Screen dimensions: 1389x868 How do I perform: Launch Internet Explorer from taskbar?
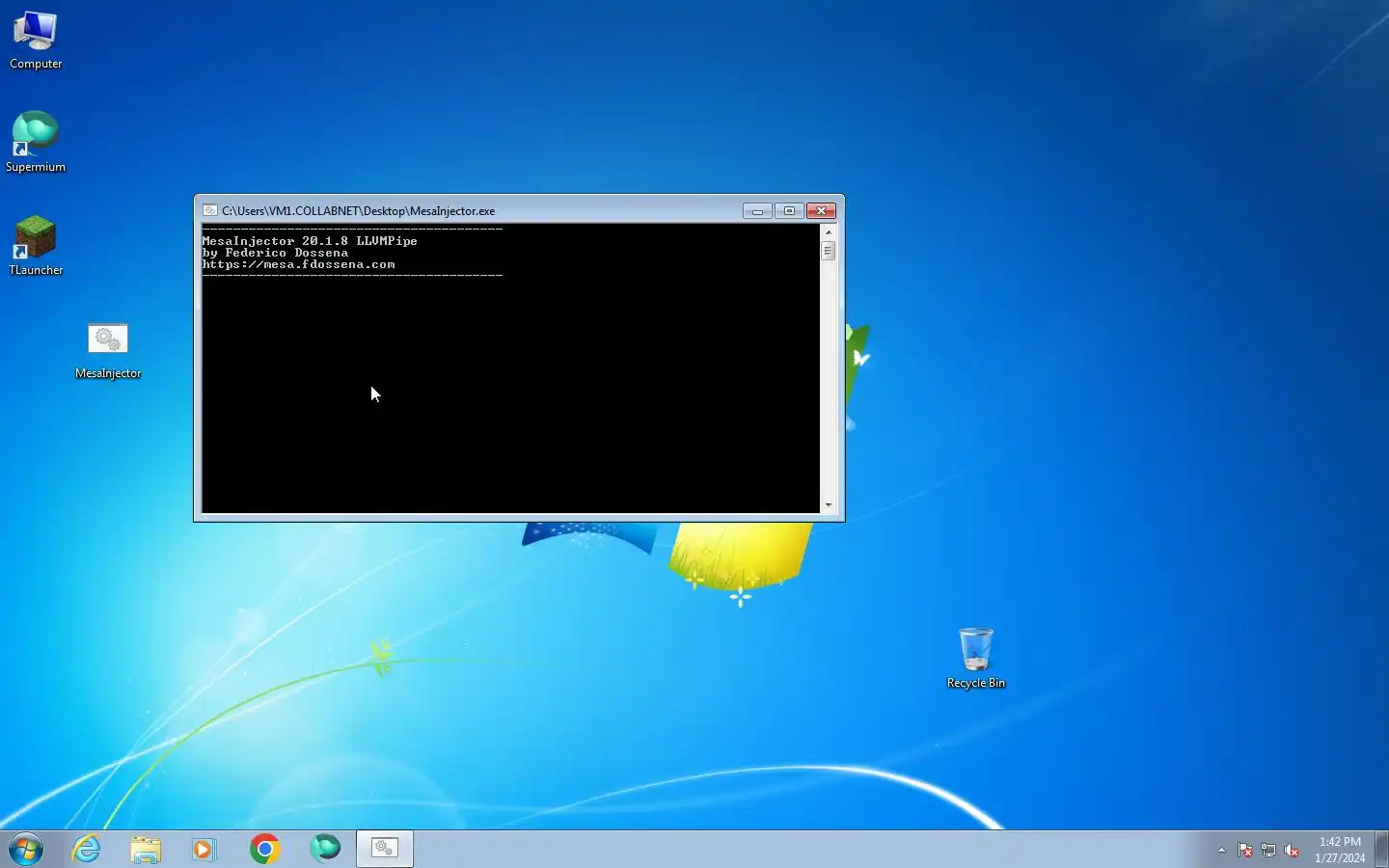(x=87, y=849)
